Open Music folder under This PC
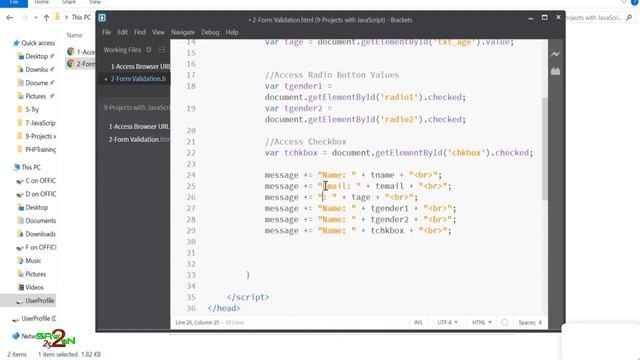The height and width of the screenshot is (360, 640). click(x=33, y=261)
